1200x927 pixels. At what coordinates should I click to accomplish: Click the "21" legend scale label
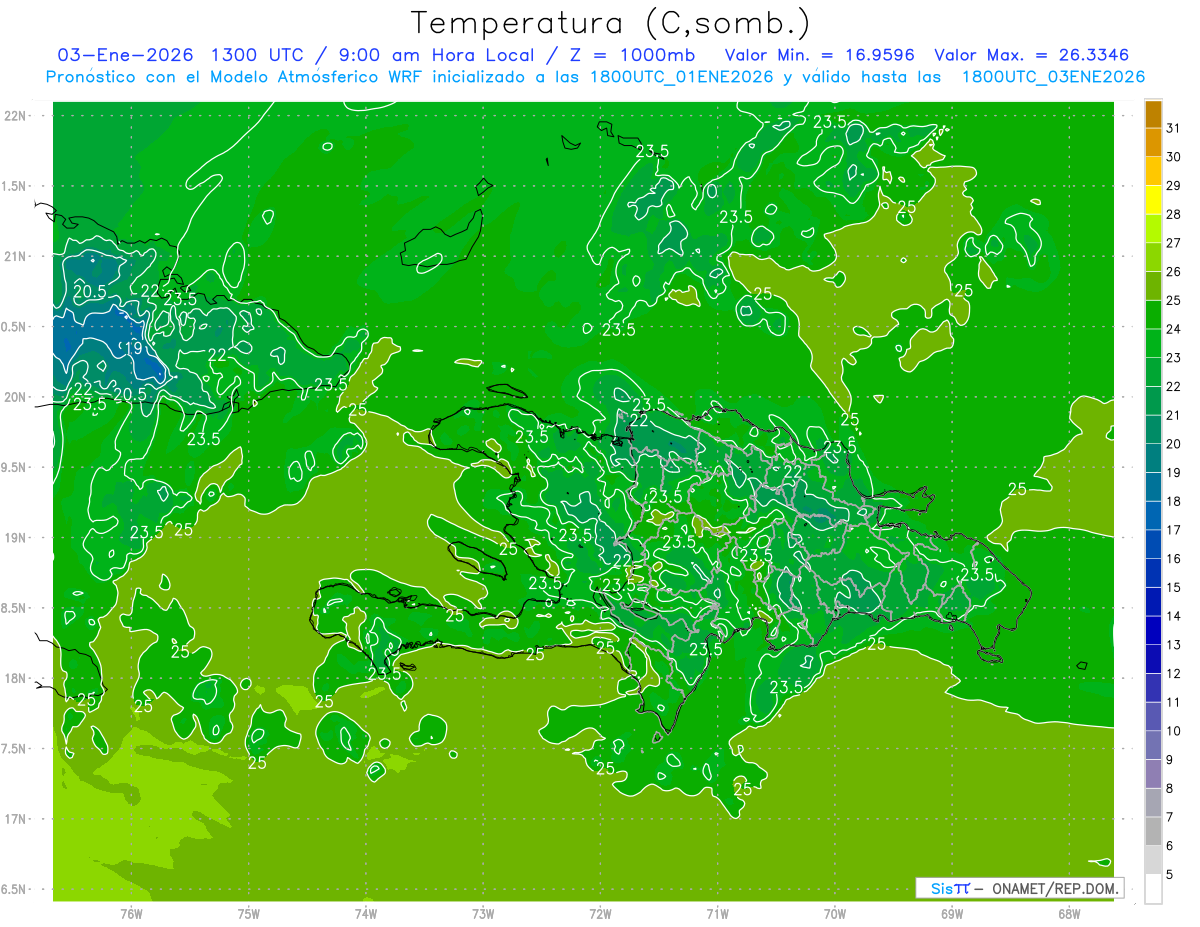point(1173,415)
